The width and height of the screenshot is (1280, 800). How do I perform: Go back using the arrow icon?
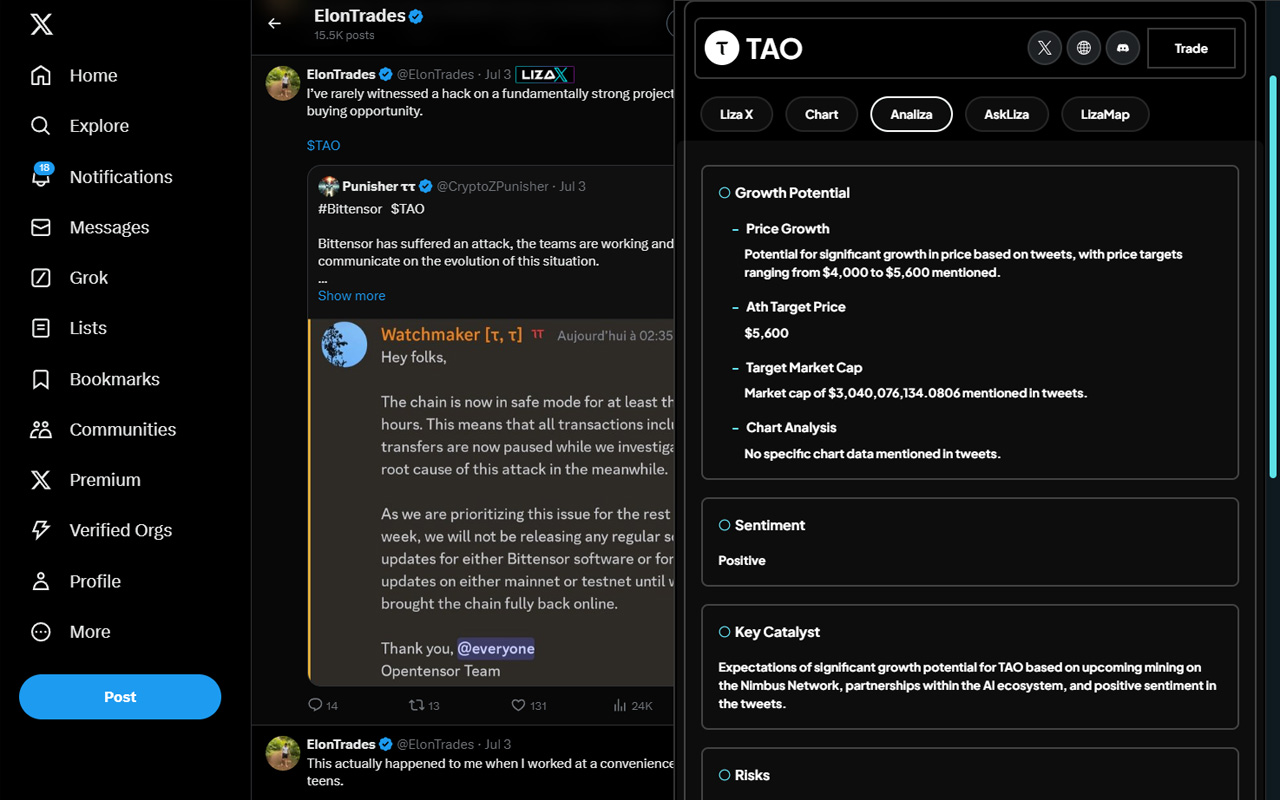tap(275, 23)
